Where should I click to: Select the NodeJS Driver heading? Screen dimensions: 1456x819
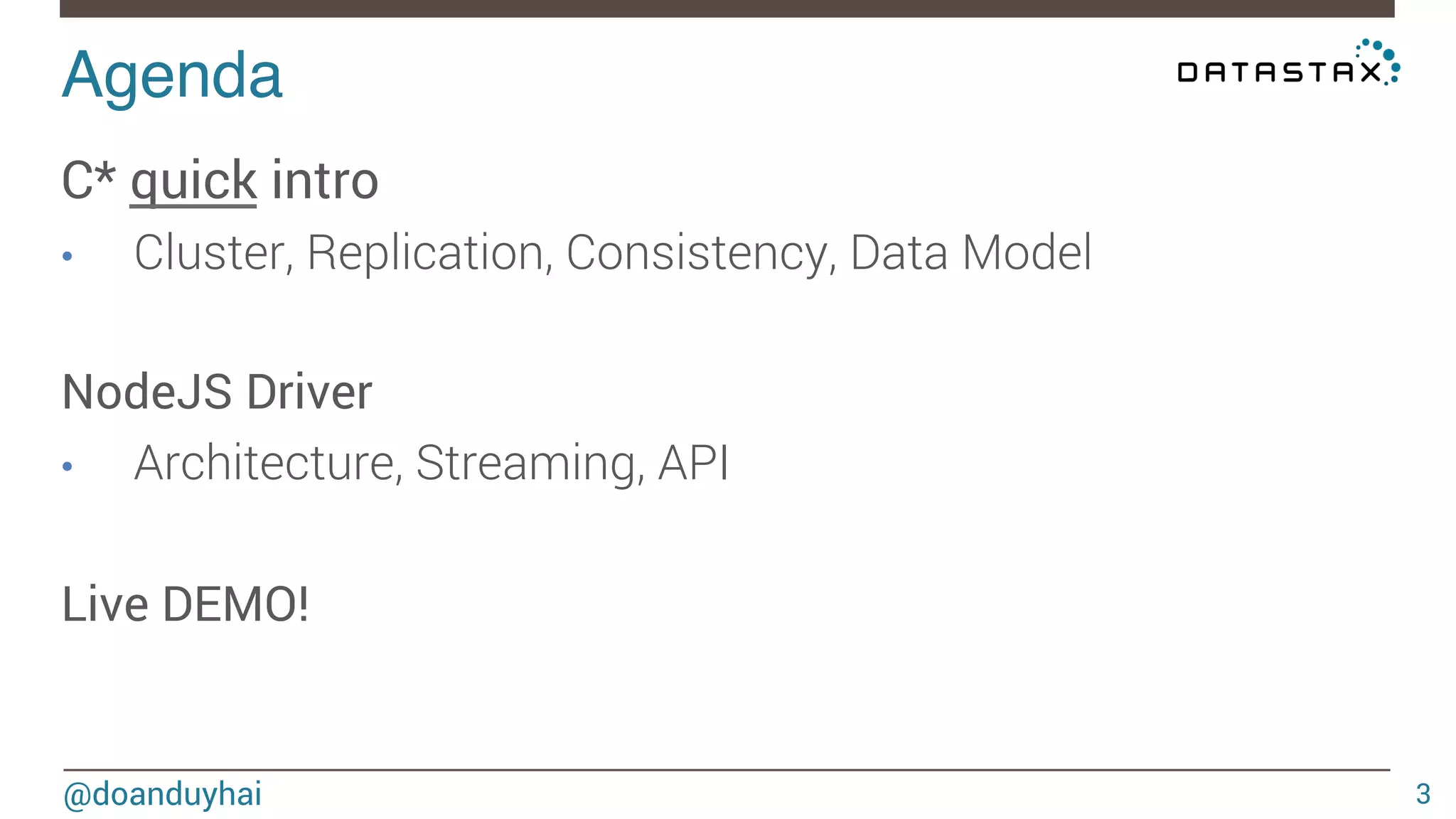pos(217,392)
